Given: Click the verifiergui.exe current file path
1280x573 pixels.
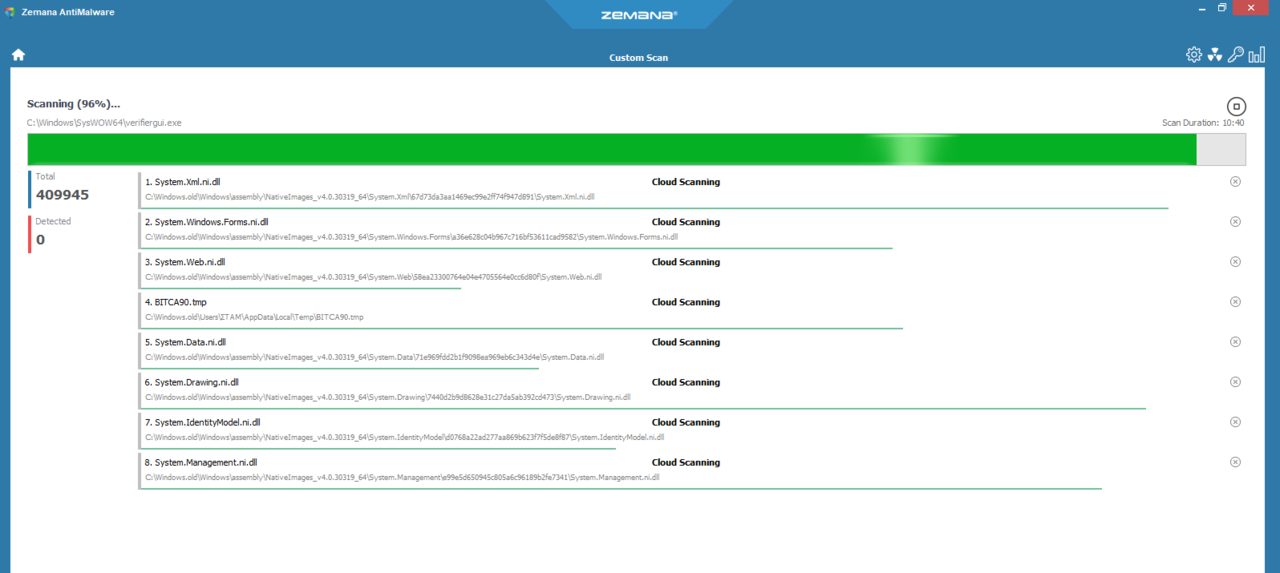Looking at the screenshot, I should pos(105,123).
